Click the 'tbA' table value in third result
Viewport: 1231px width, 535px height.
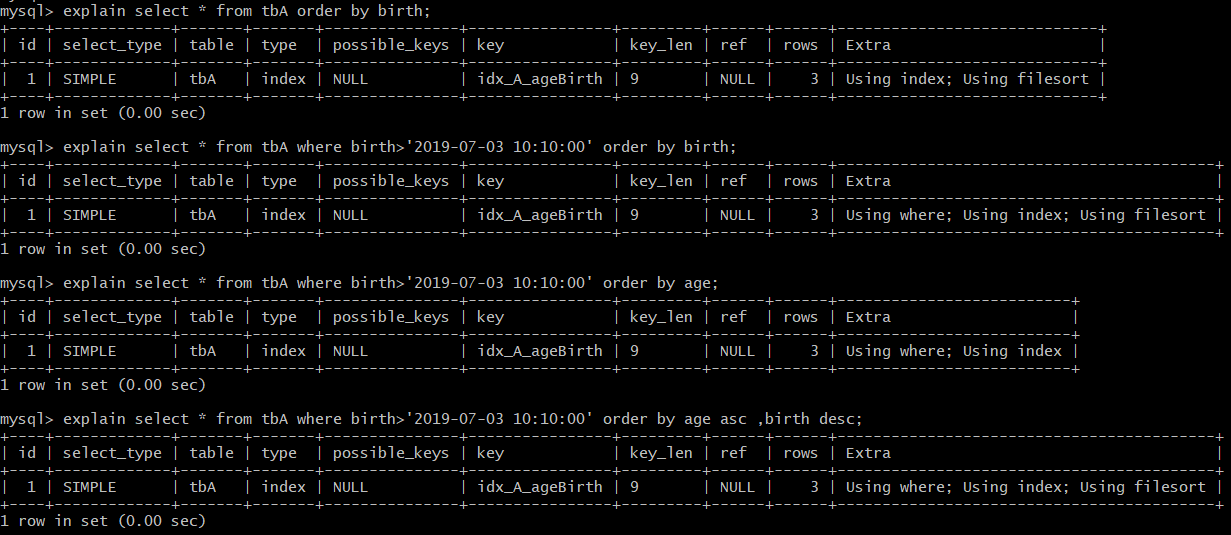pyautogui.click(x=203, y=351)
